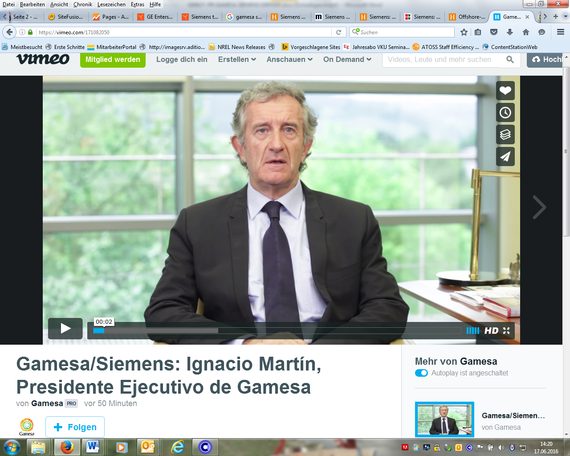The image size is (570, 456).
Task: Open the Meistbesucht bookmarks folder
Action: [x=23, y=47]
